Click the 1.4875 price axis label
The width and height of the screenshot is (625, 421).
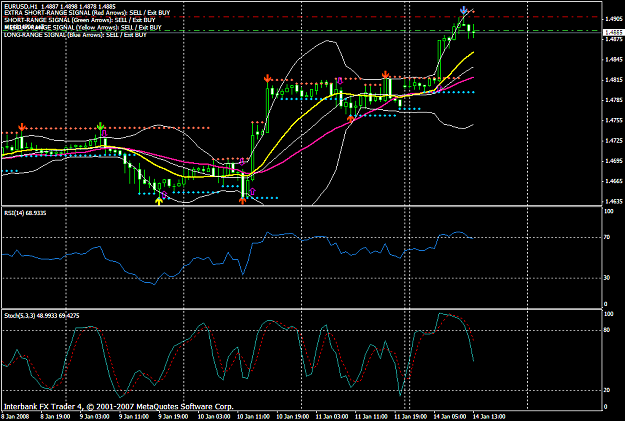pos(613,39)
